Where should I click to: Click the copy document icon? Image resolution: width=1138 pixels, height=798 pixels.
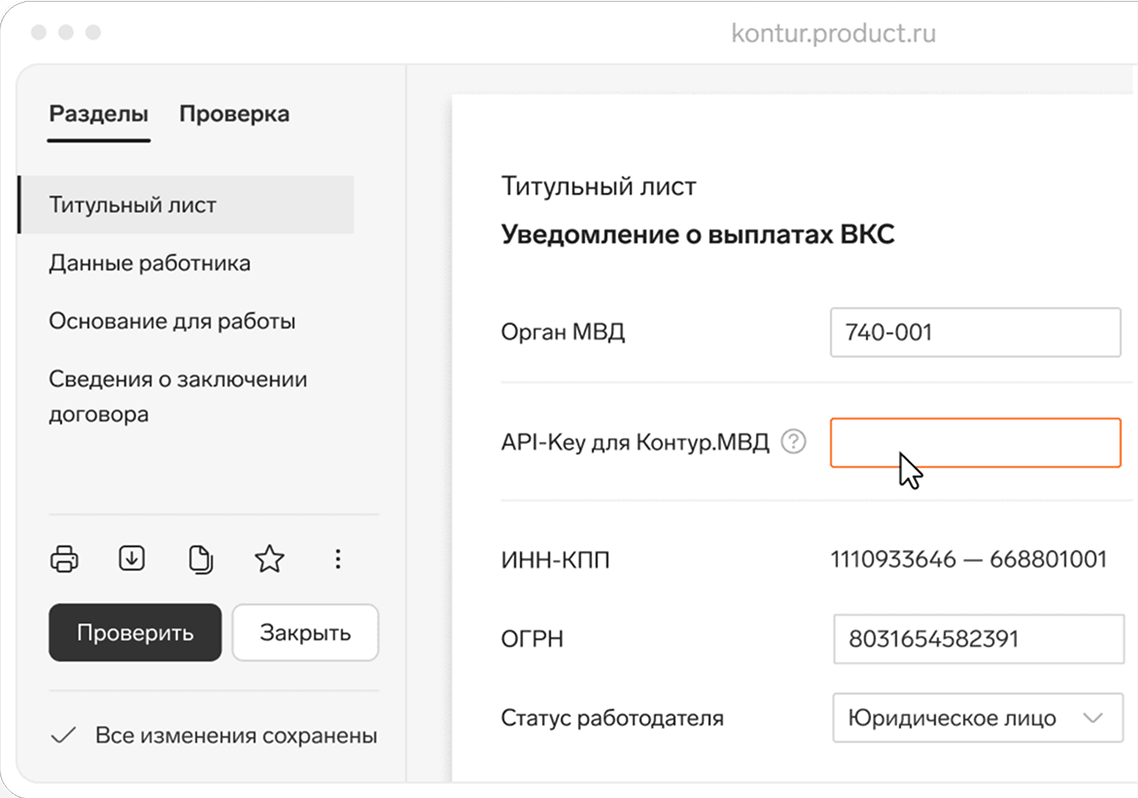point(200,559)
